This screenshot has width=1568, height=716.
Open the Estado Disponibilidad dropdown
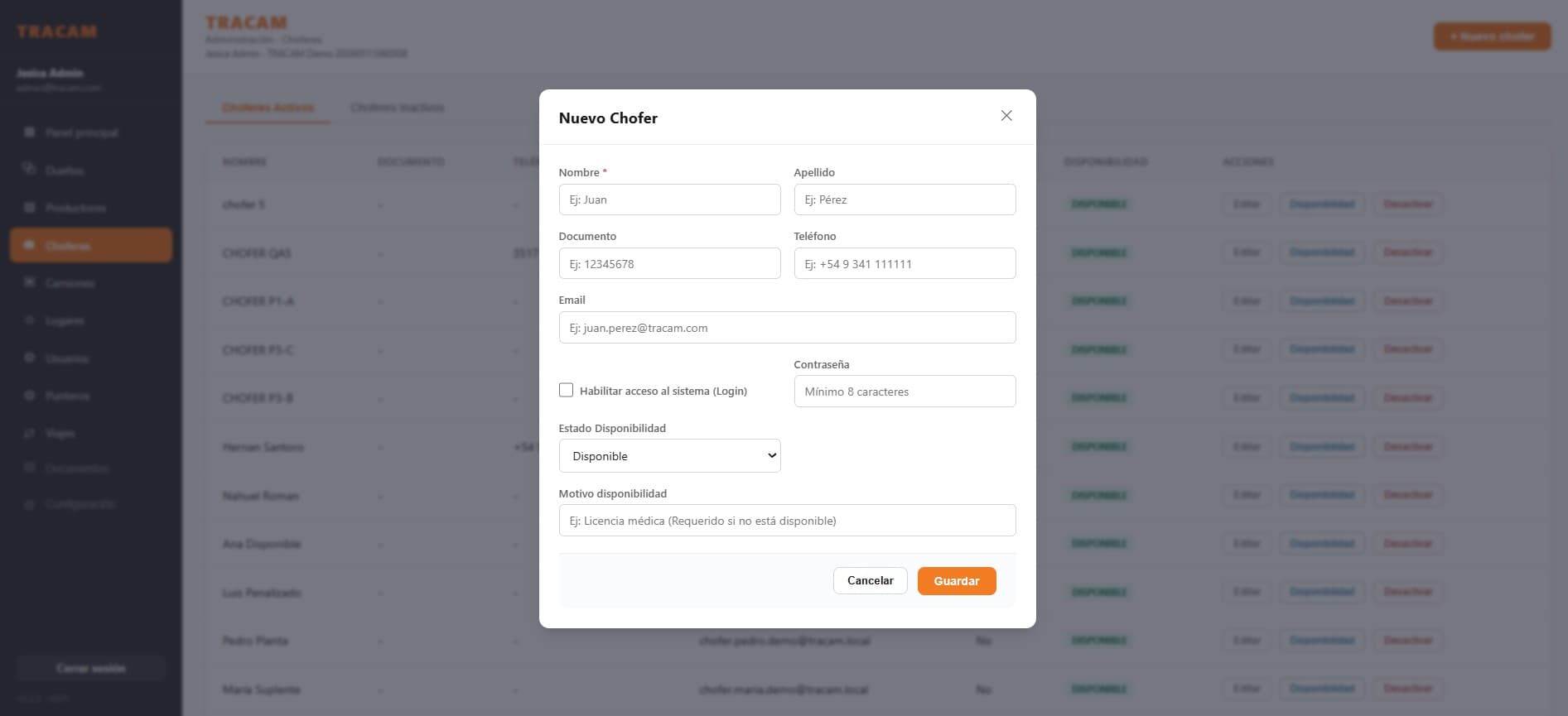[x=669, y=456]
